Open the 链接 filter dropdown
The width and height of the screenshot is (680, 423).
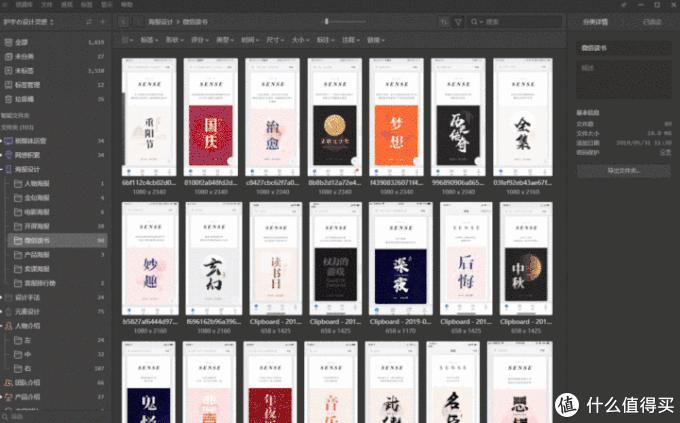(x=376, y=40)
